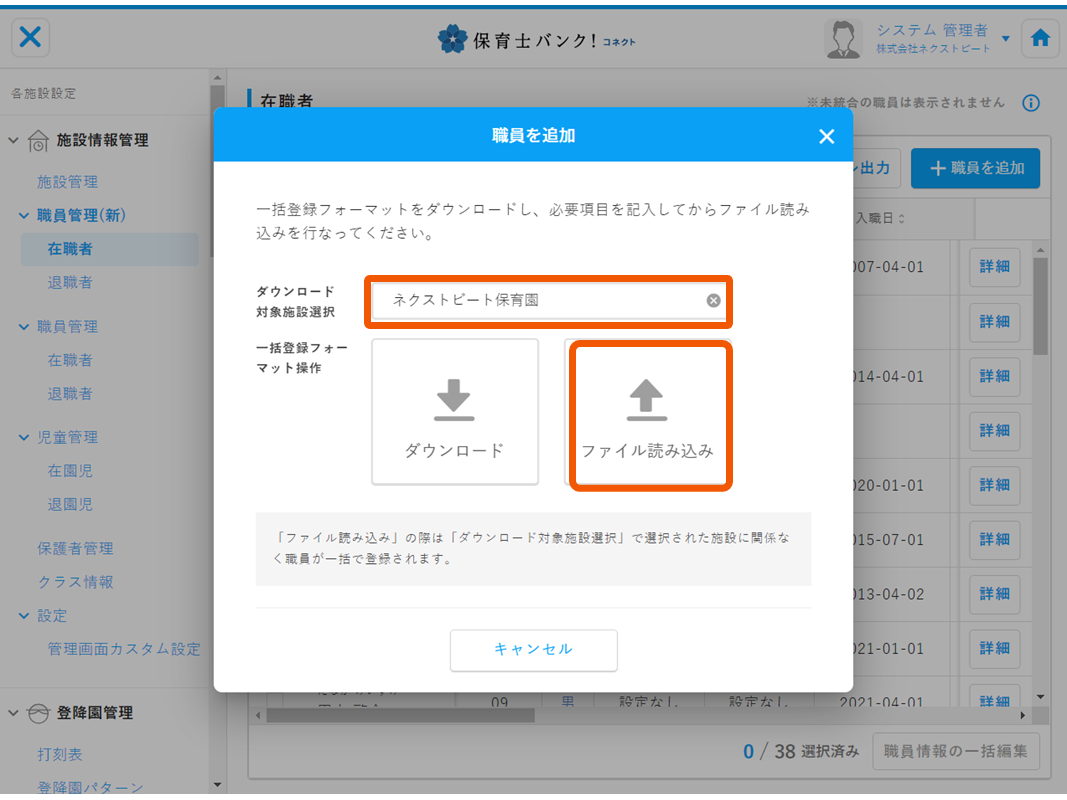Click the ＋職員を追加 button
The width and height of the screenshot is (1067, 800).
(975, 168)
